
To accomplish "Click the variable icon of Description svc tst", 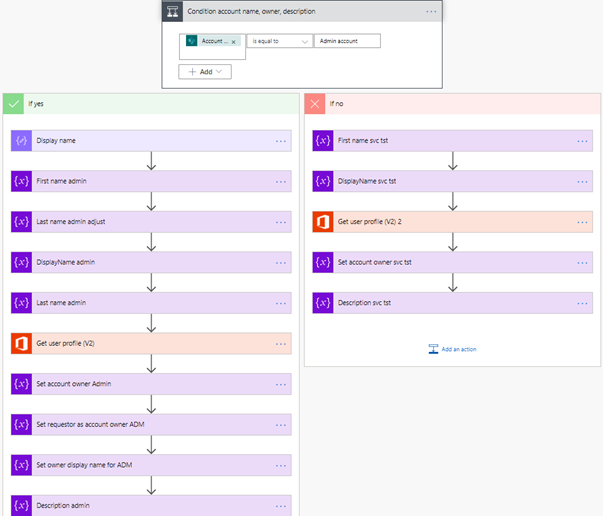I will [323, 303].
